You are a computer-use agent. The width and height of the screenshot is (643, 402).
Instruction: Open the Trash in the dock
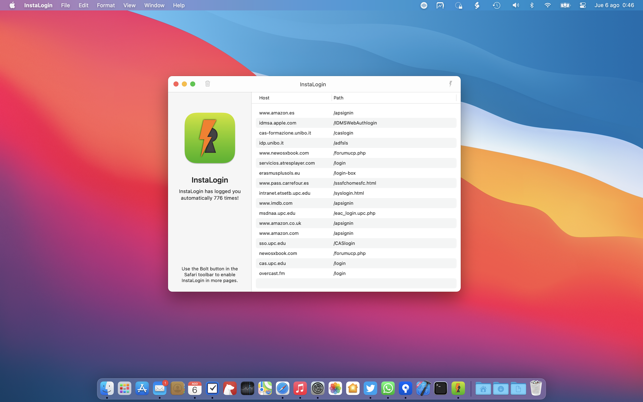coord(536,388)
